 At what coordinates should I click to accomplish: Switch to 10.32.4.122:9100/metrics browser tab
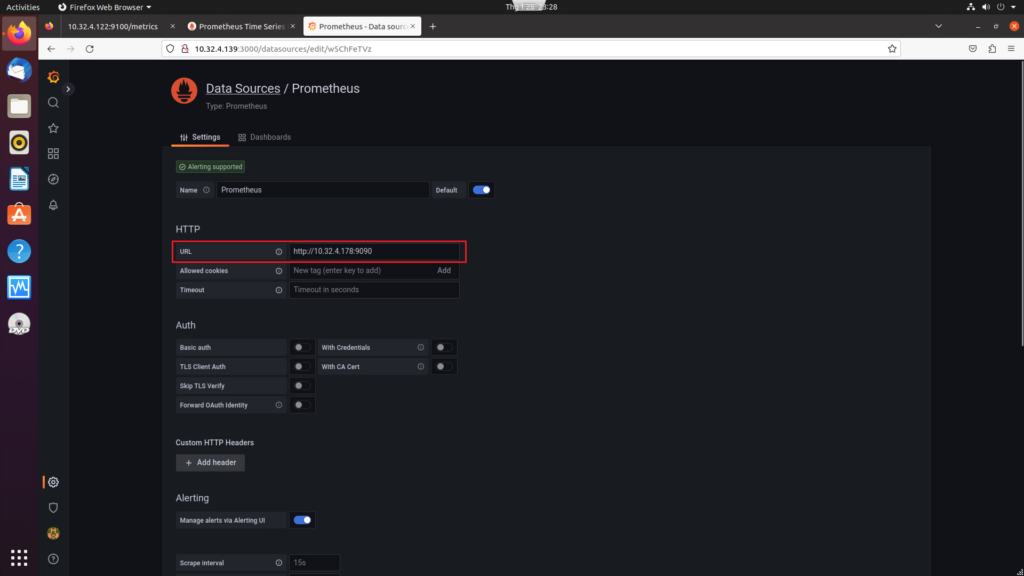click(x=113, y=27)
